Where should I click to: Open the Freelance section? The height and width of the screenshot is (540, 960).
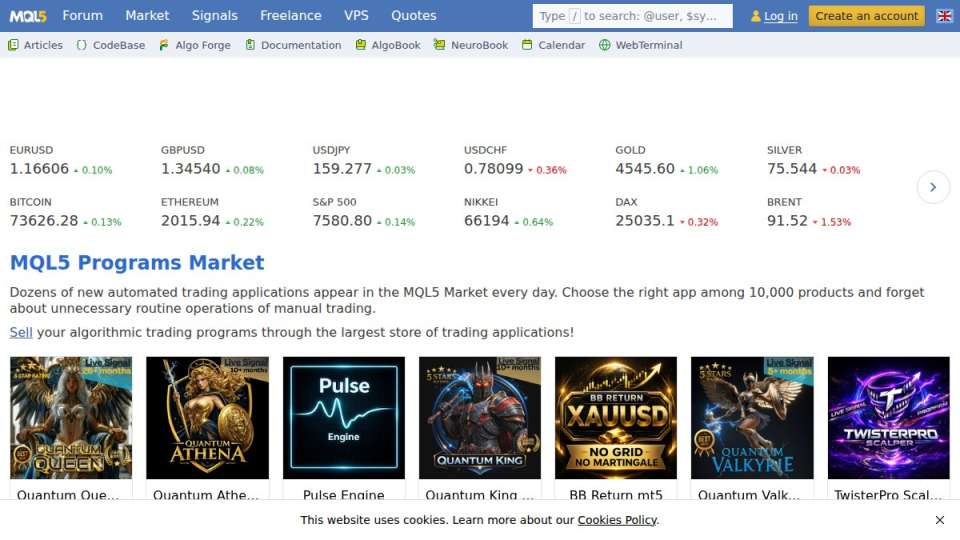[290, 16]
